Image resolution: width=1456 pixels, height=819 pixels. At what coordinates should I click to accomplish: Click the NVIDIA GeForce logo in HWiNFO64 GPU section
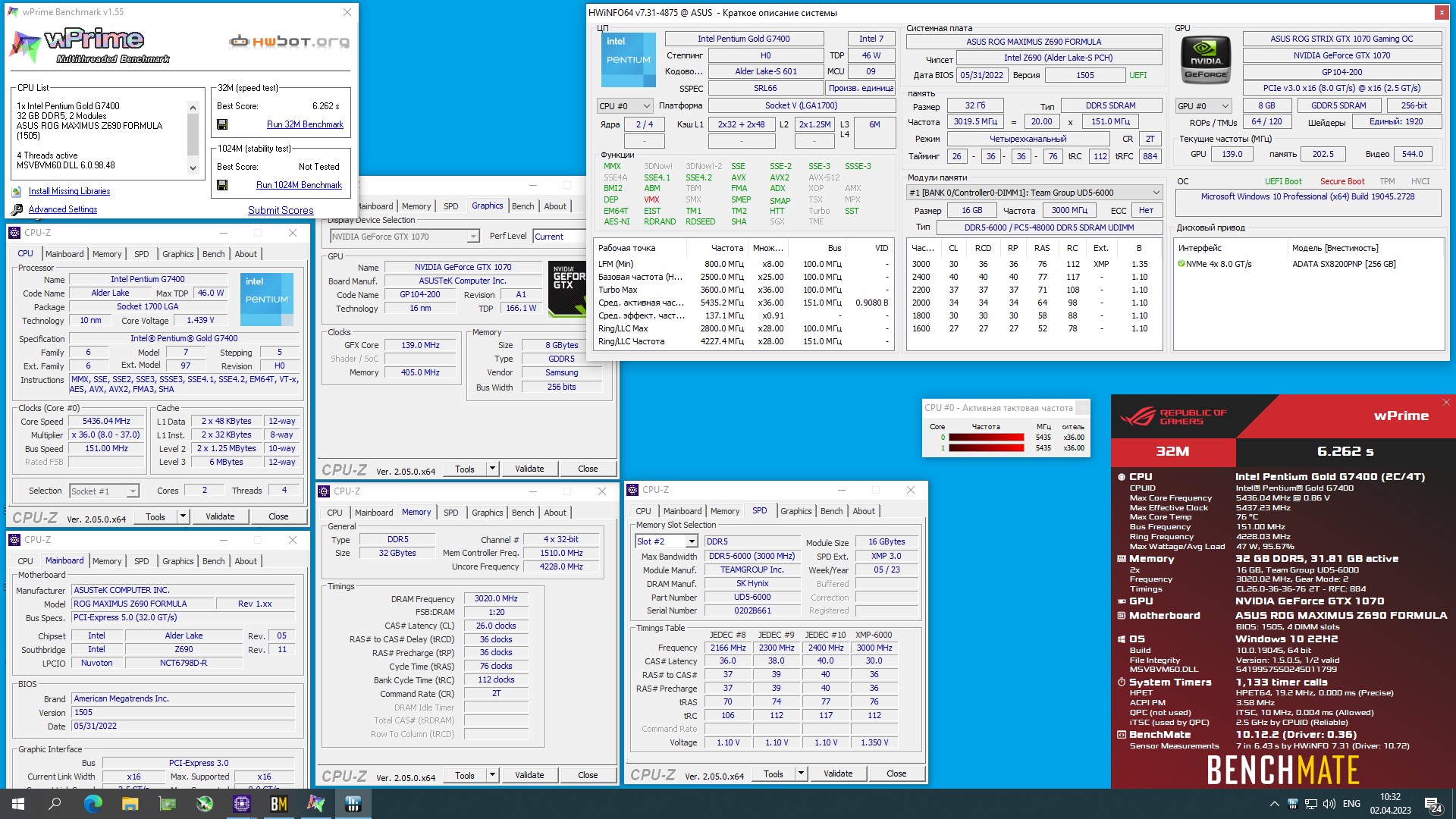pos(1206,59)
